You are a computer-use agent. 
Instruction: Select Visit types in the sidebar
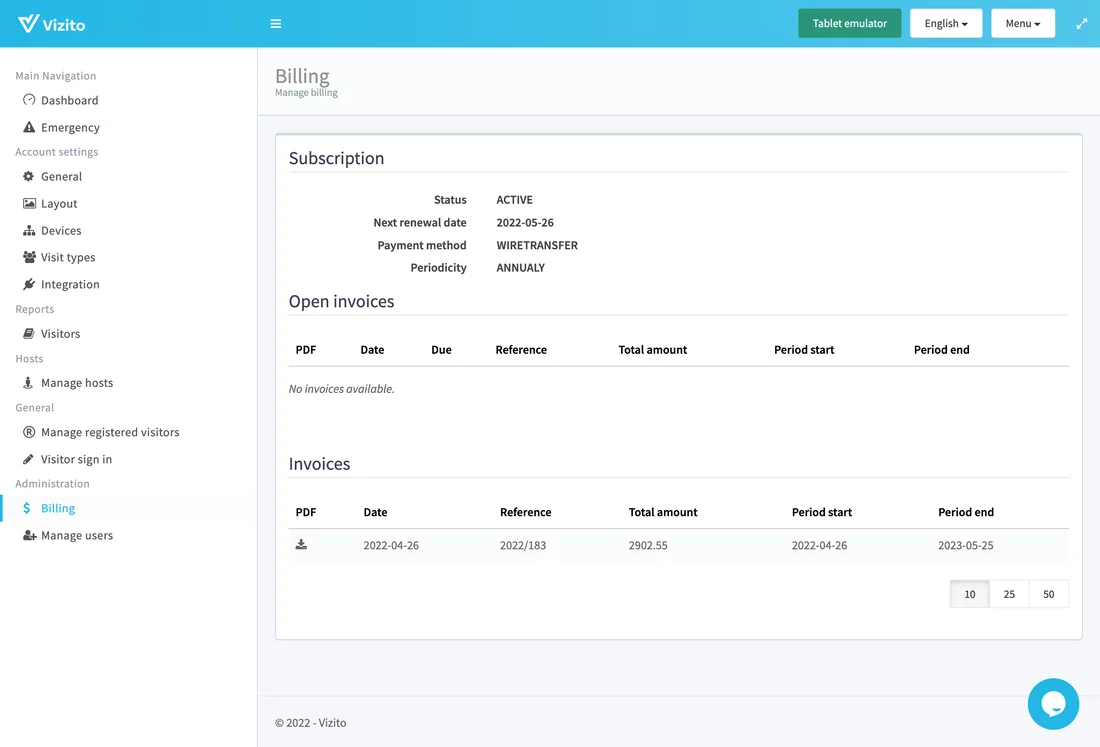pos(68,257)
